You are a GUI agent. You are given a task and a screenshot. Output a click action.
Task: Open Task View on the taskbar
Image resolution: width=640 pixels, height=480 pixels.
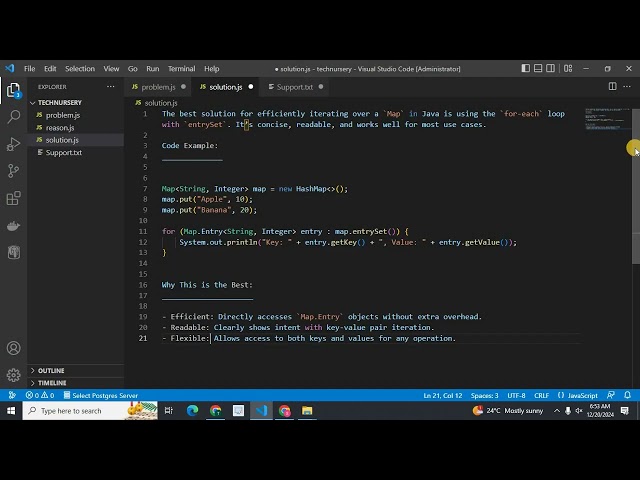169,411
